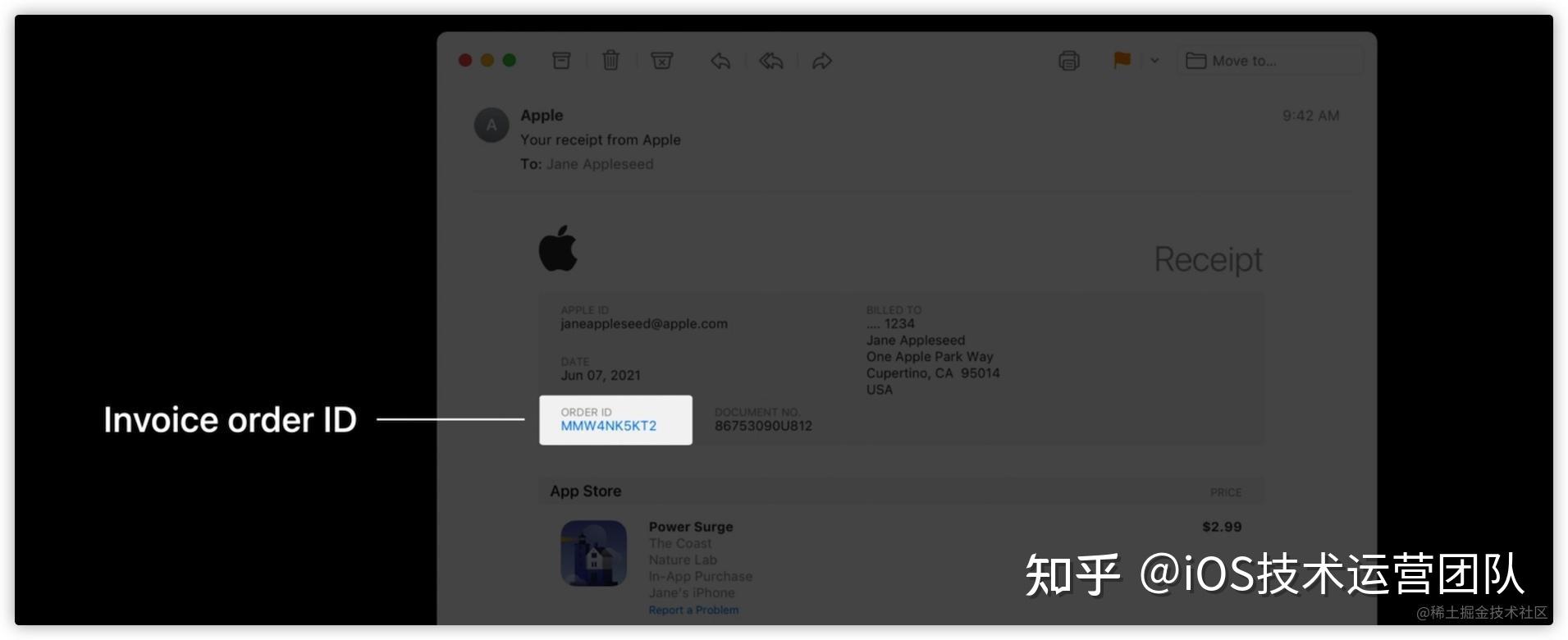Open the 'Move to…' folder field
The width and height of the screenshot is (1568, 640).
(1270, 61)
